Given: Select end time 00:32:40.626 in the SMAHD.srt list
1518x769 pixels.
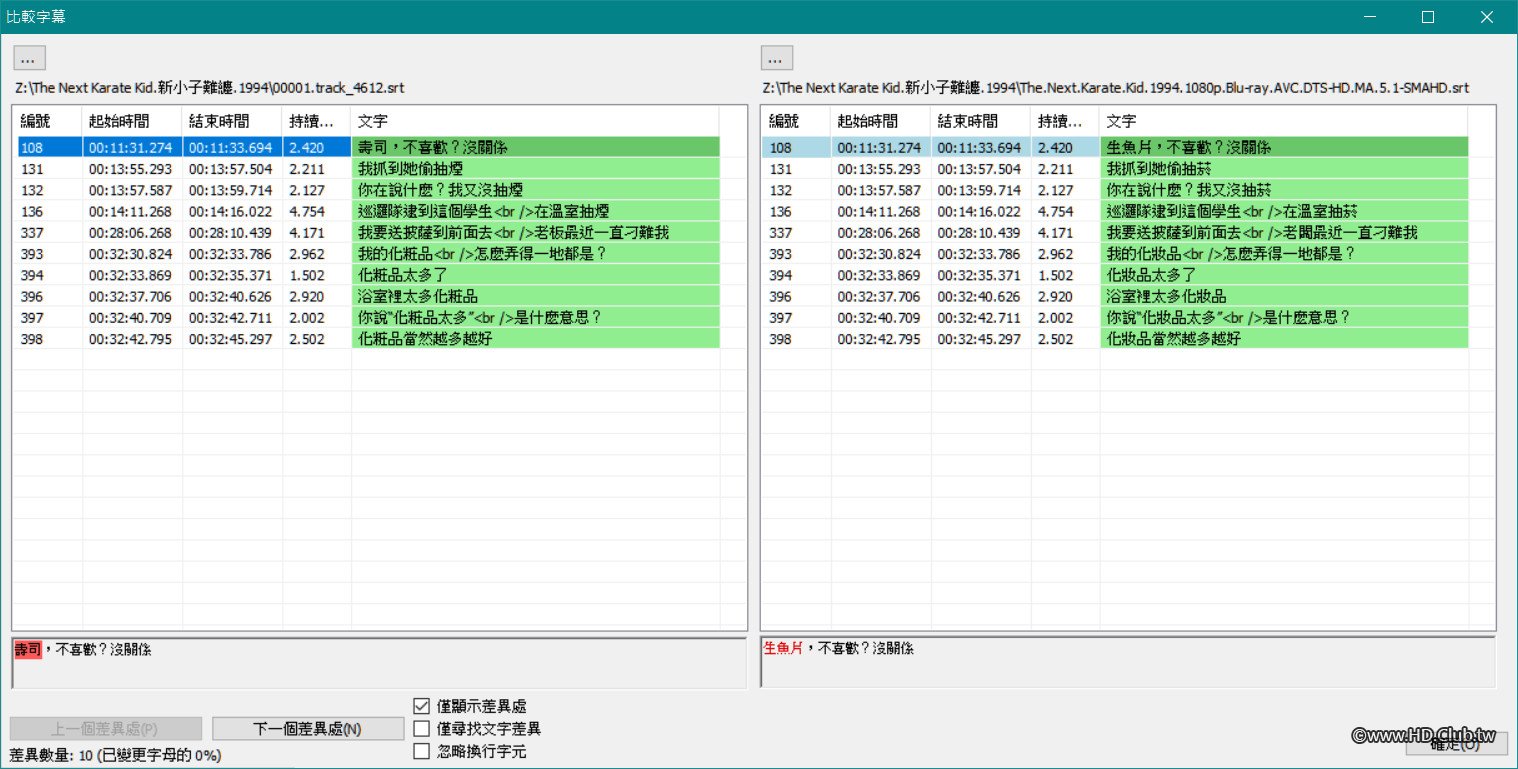Looking at the screenshot, I should coord(981,296).
